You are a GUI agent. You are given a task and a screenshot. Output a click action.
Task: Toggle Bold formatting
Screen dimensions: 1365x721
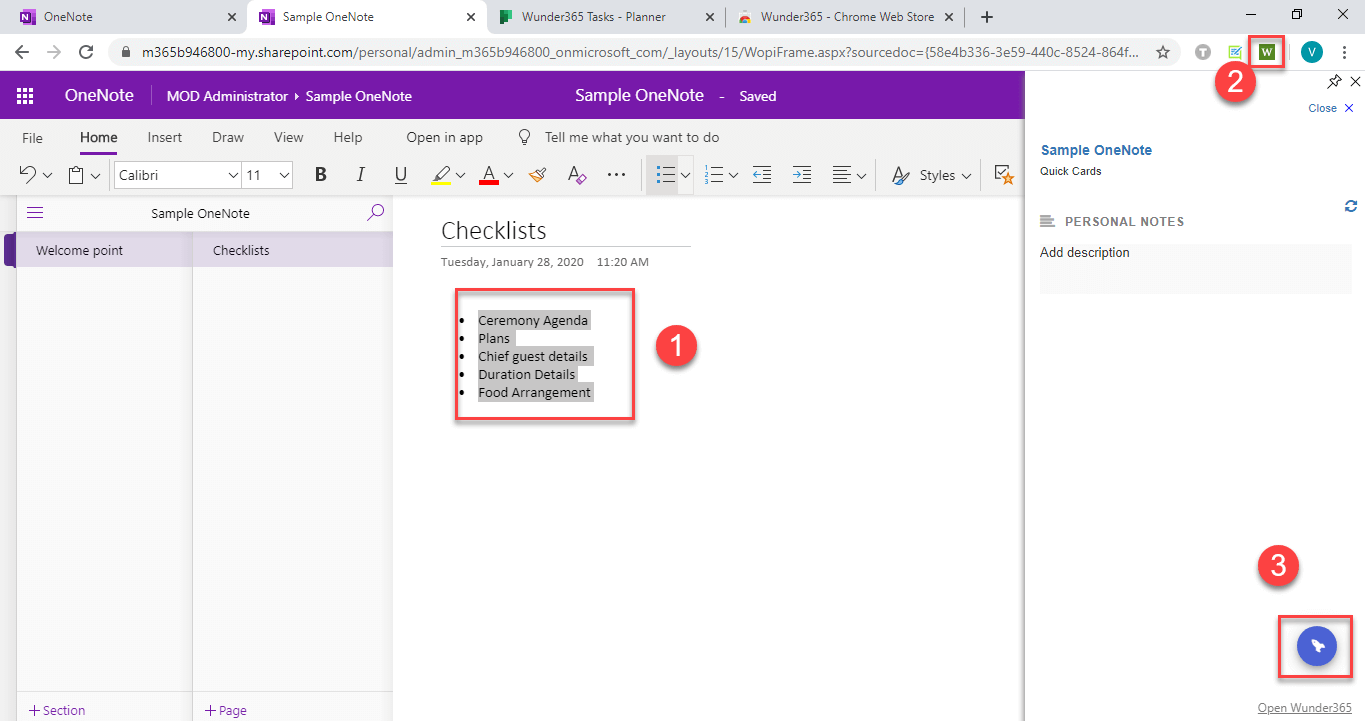tap(321, 175)
